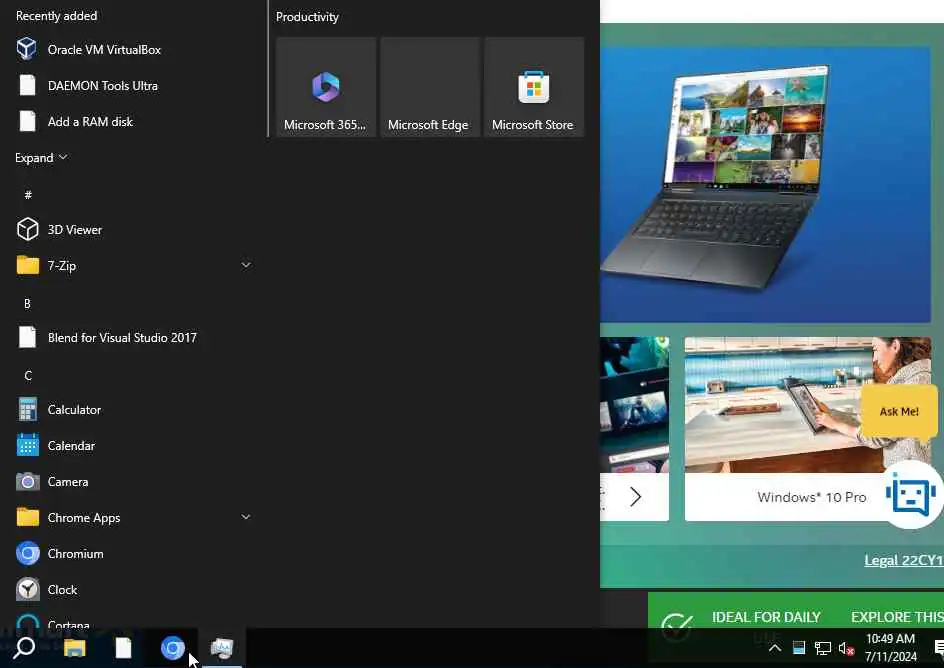Image resolution: width=944 pixels, height=668 pixels.
Task: Open the Chrome Apps folder
Action: click(134, 518)
